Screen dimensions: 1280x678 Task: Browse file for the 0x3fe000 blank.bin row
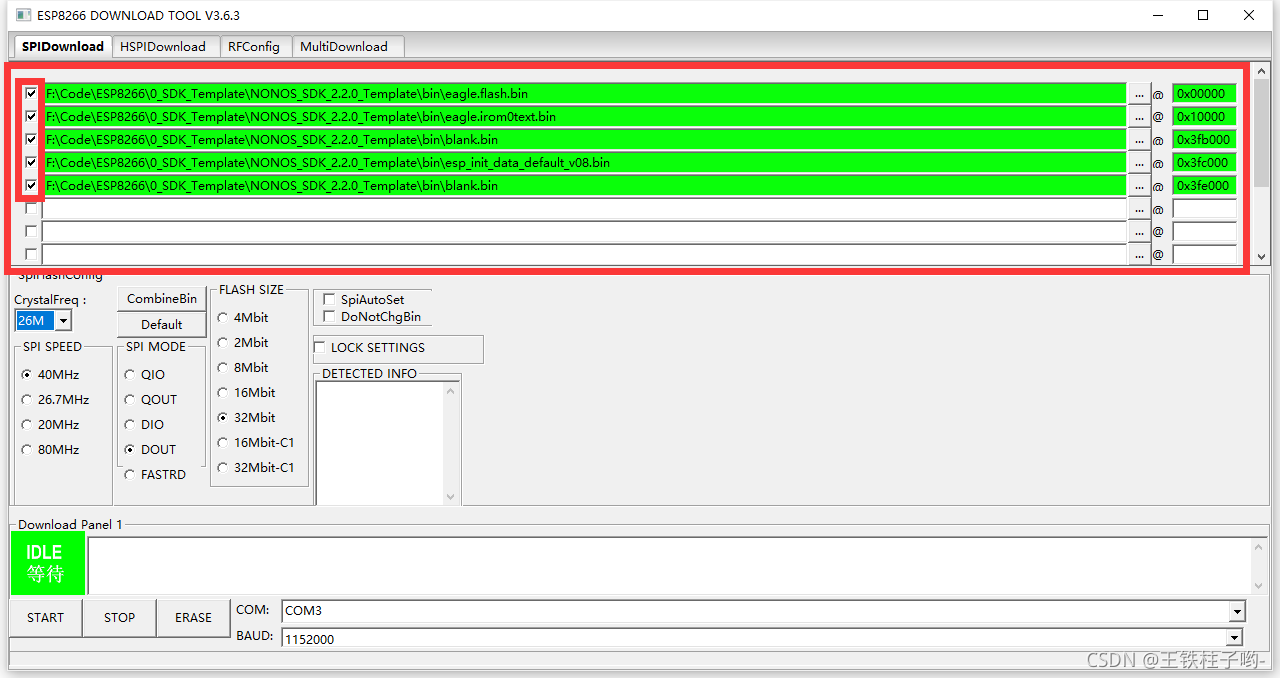click(1139, 185)
